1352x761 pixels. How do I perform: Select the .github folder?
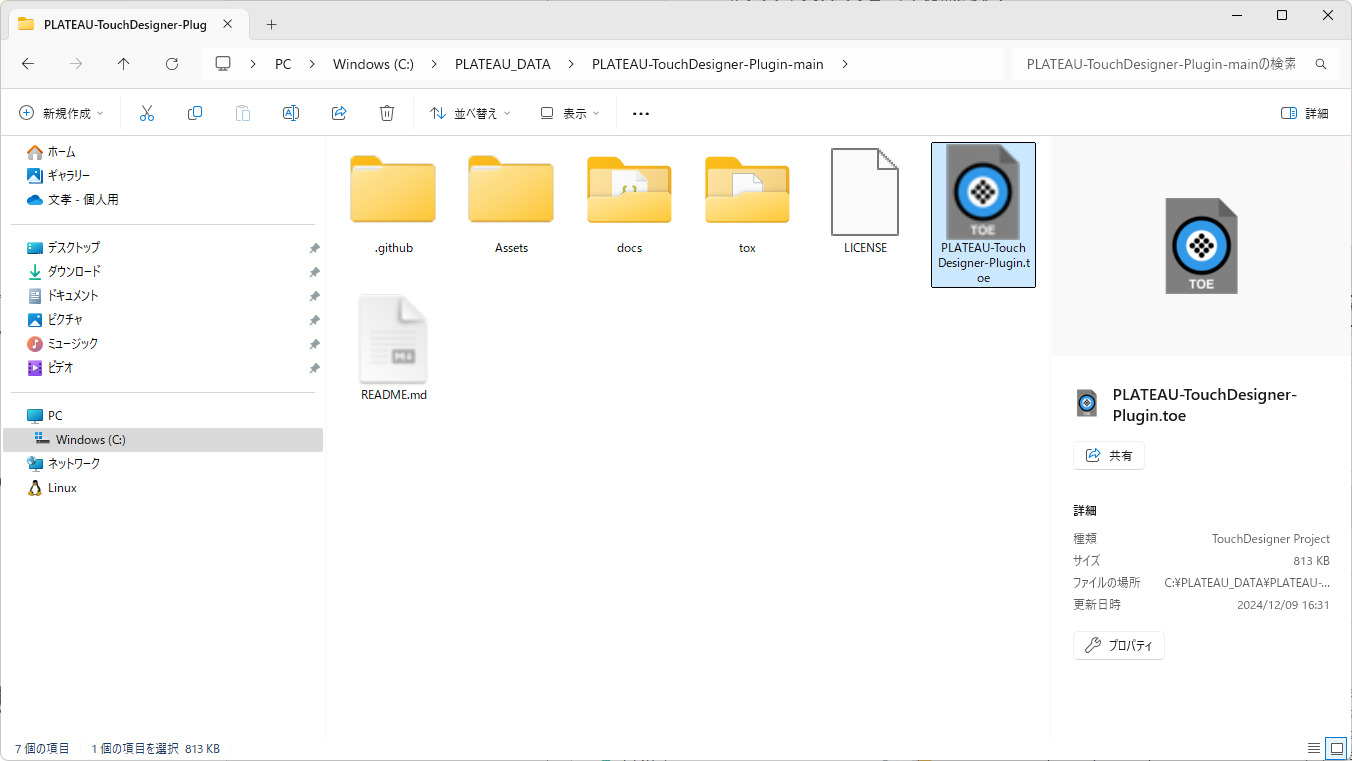click(393, 203)
